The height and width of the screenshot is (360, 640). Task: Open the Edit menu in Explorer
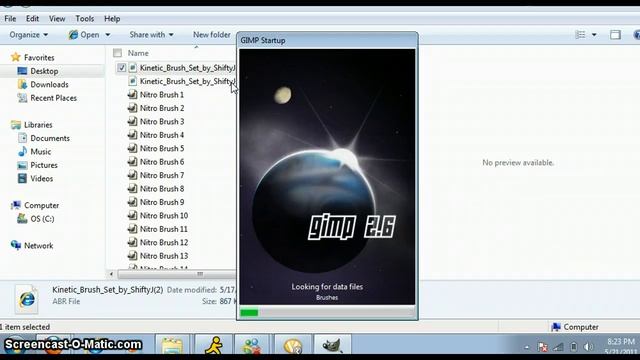coord(32,19)
